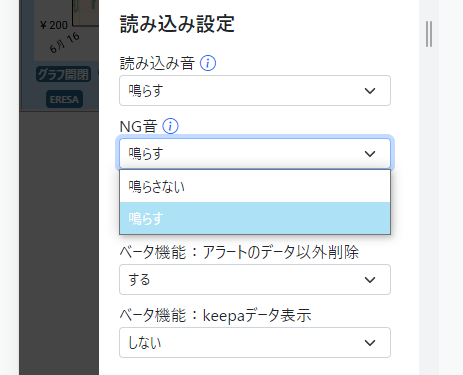Click info icon next to 読み込み音
This screenshot has width=463, height=375.
tap(208, 63)
